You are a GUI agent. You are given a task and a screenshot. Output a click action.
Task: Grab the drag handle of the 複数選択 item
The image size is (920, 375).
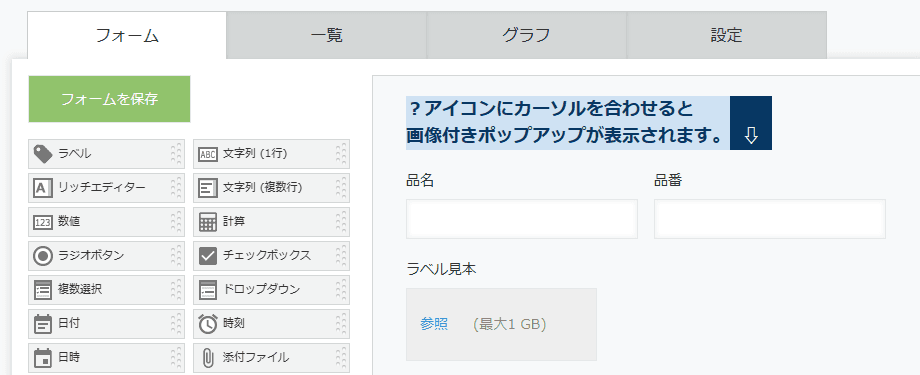point(175,290)
